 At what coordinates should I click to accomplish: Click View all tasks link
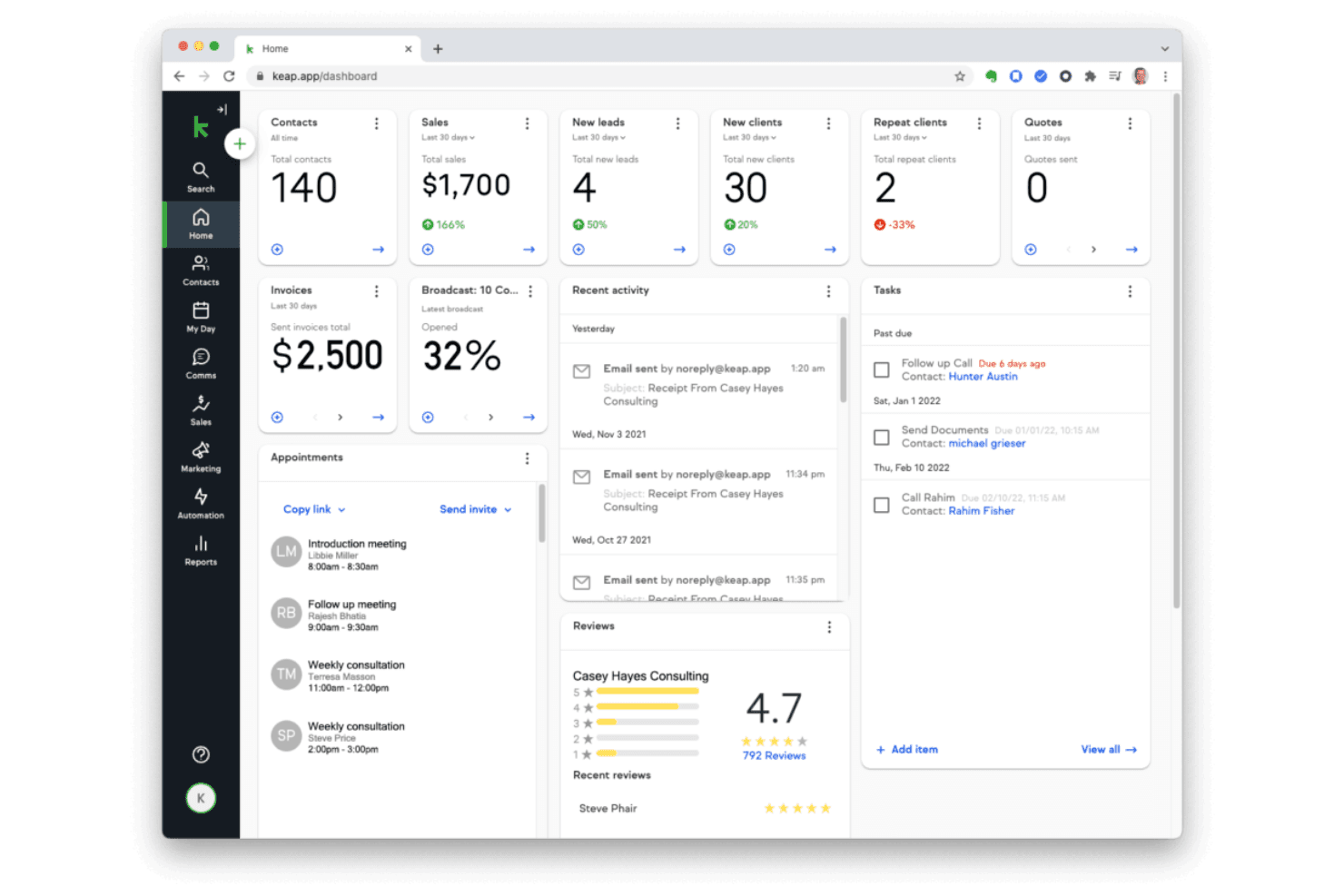(1109, 750)
